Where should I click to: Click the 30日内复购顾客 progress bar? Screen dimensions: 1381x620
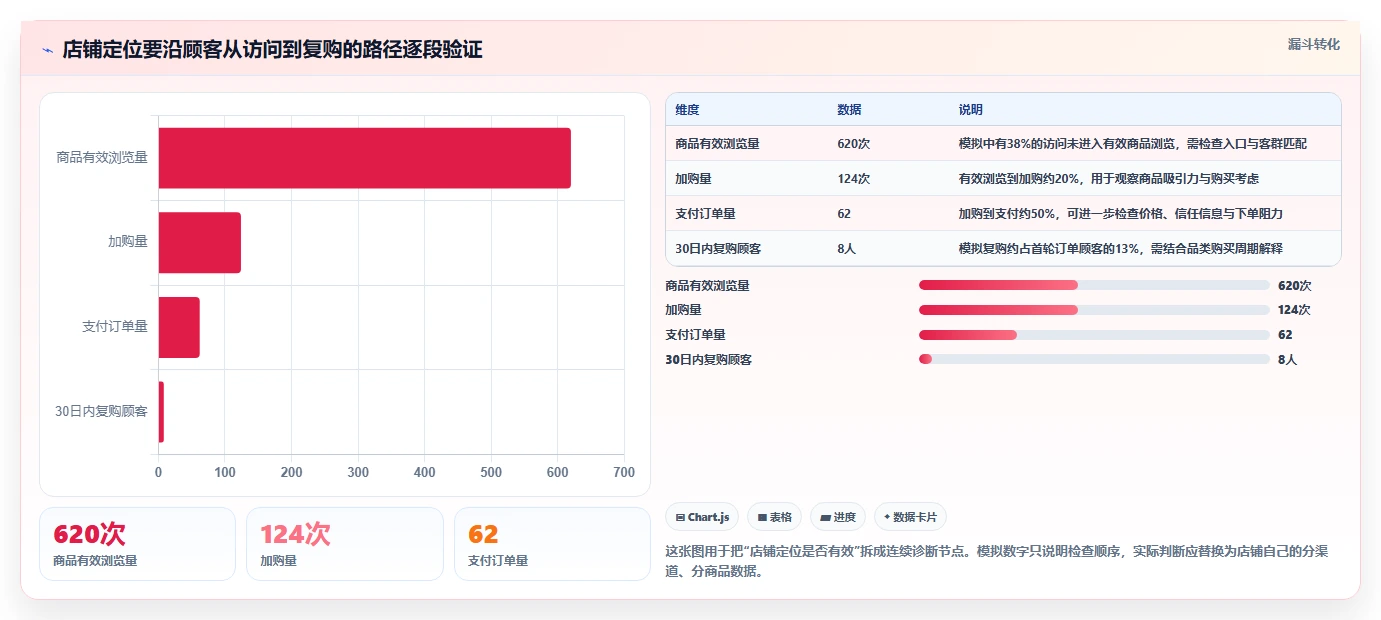point(1094,359)
